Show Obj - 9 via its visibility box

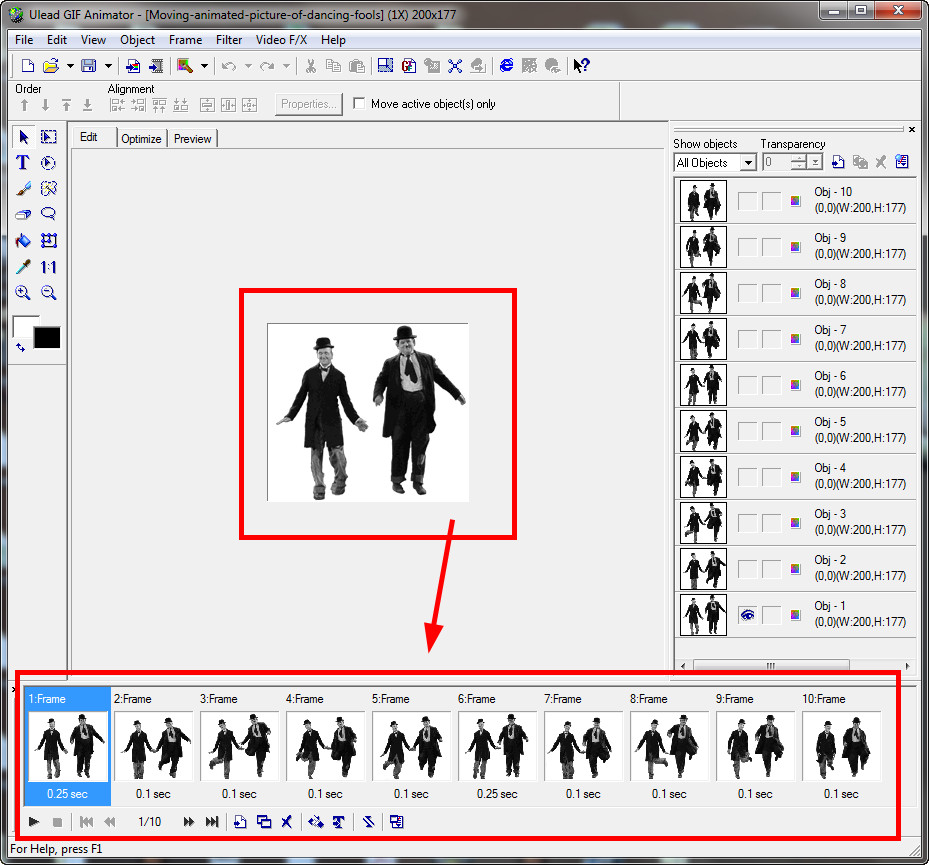pyautogui.click(x=748, y=247)
